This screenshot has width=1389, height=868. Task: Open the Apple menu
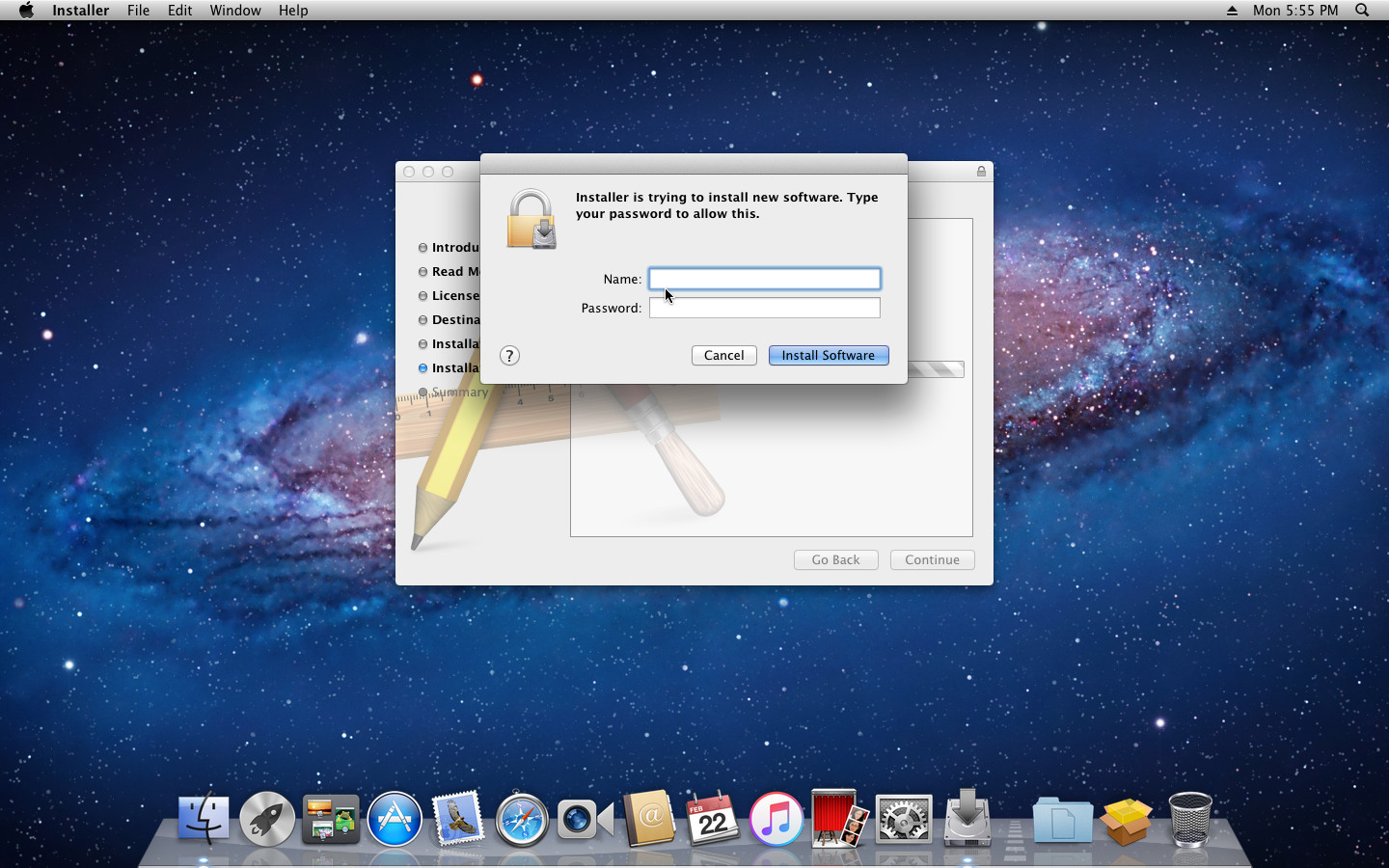pos(26,11)
